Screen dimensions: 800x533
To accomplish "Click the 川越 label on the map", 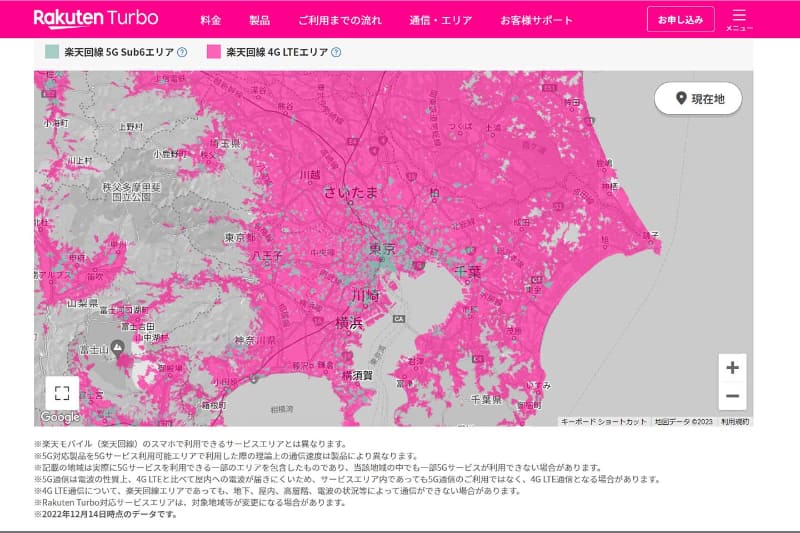I will click(310, 175).
